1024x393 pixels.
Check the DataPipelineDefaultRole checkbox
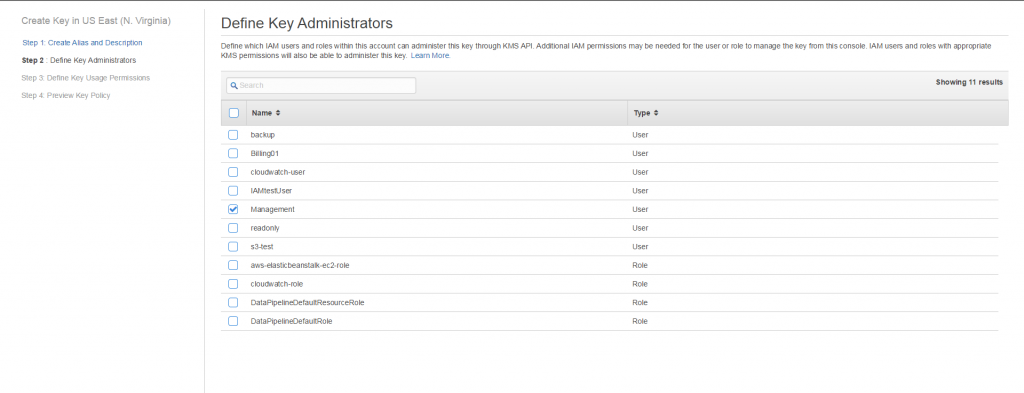[x=233, y=321]
